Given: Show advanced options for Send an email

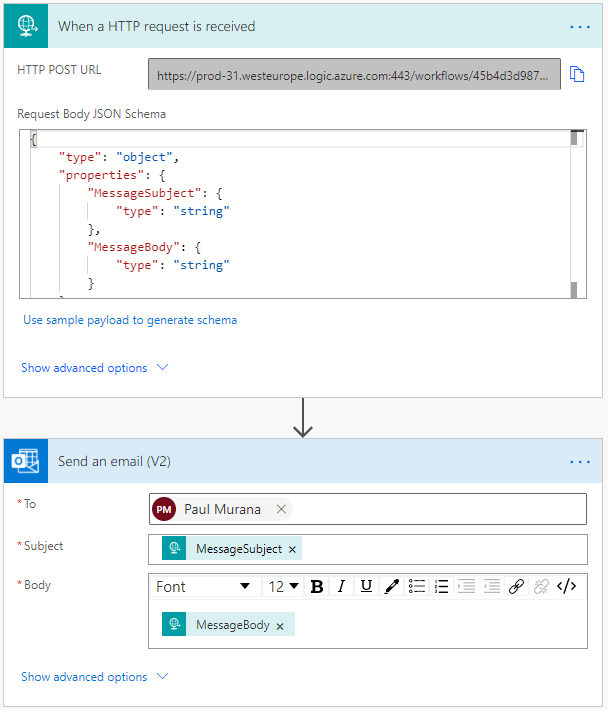Looking at the screenshot, I should coord(95,676).
